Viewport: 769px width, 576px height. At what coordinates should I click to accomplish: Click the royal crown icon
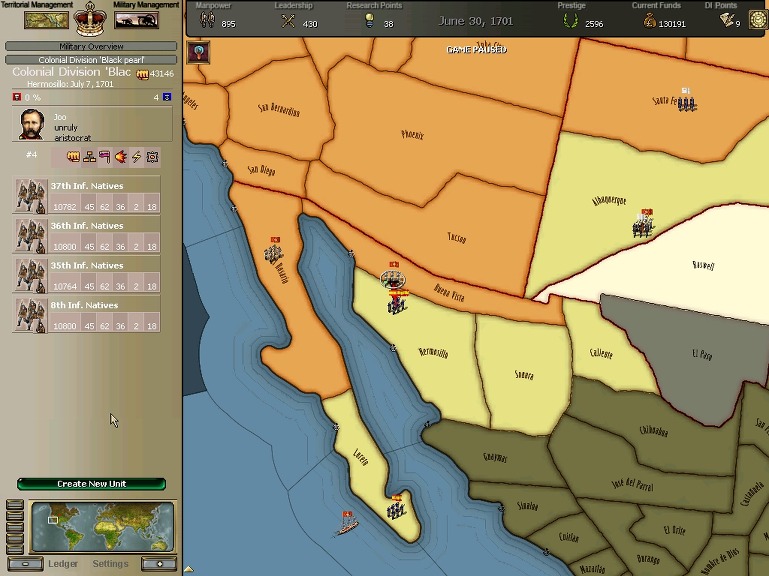coord(91,18)
